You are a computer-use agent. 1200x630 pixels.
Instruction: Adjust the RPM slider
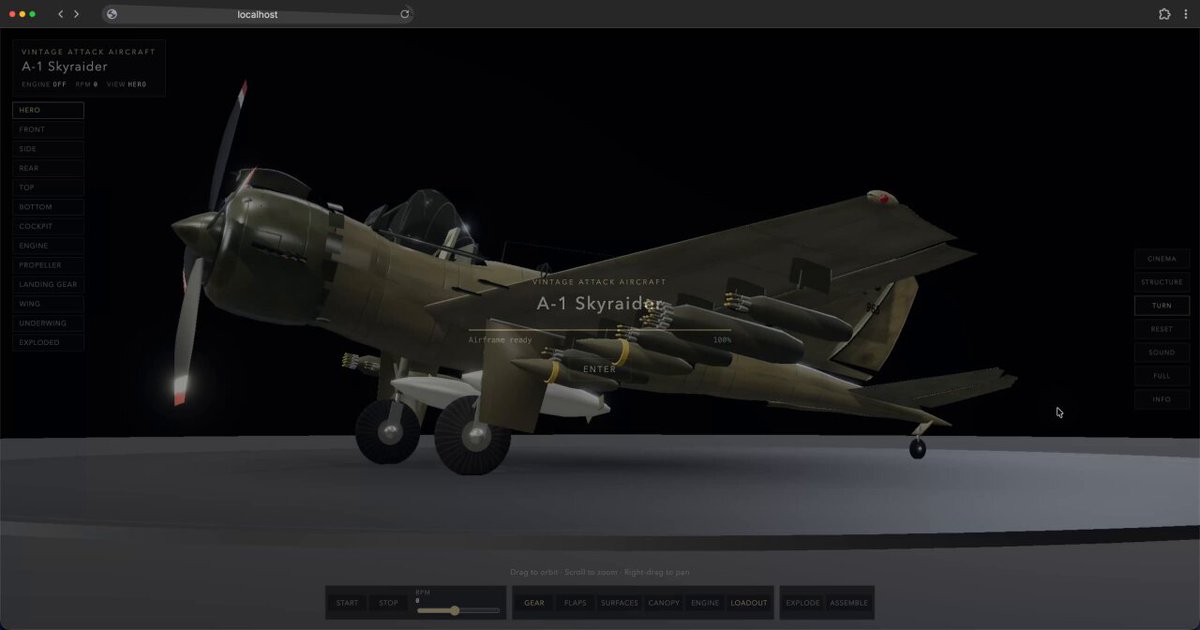coord(458,610)
